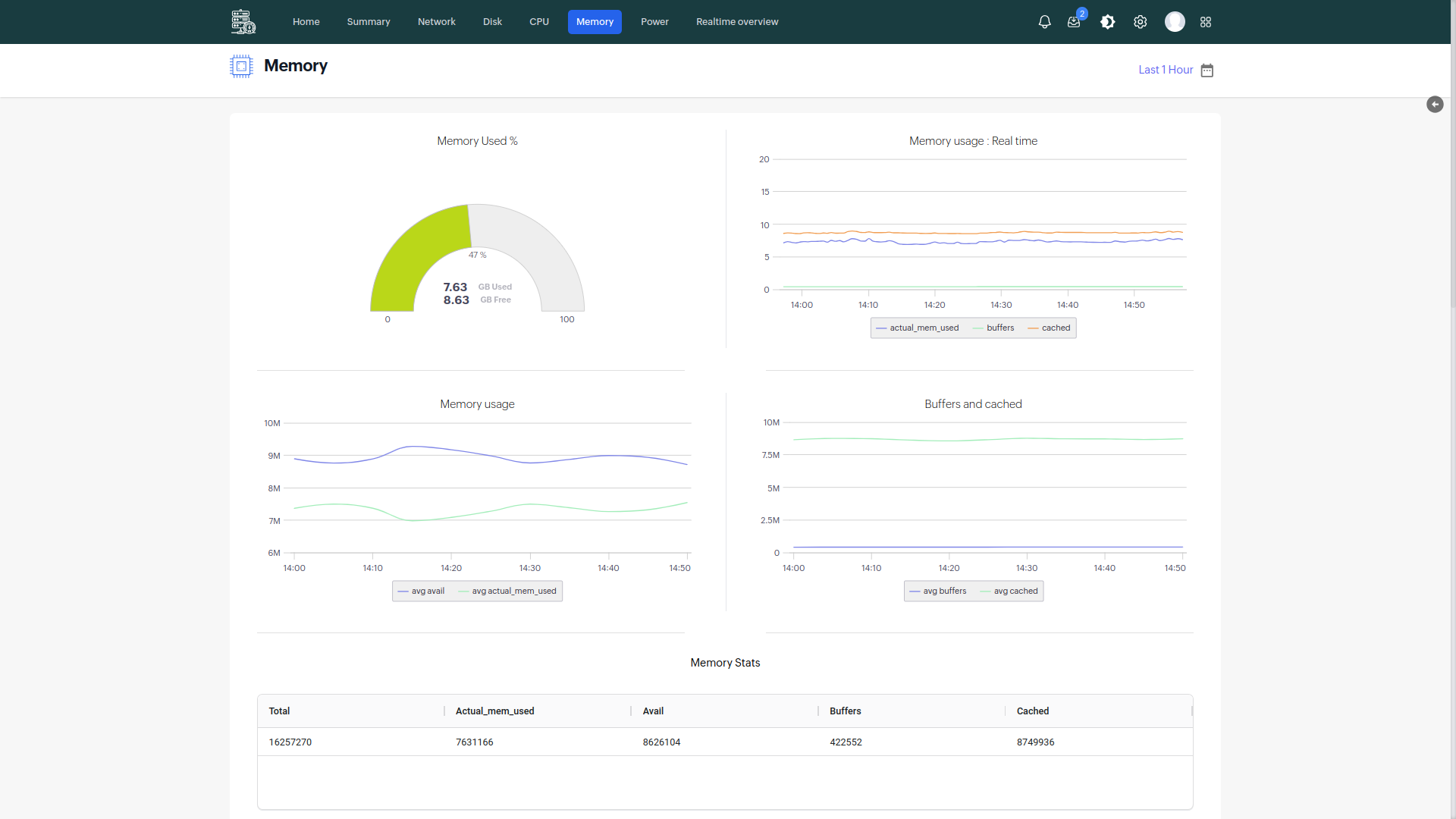The height and width of the screenshot is (819, 1456).
Task: Click the Realtime overview menu item
Action: pyautogui.click(x=737, y=22)
